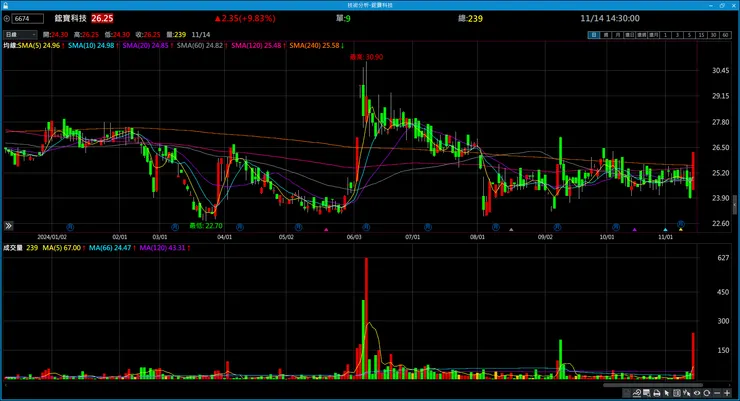Click the highlighted 26.25 last price
The width and height of the screenshot is (740, 401).
[102, 18]
